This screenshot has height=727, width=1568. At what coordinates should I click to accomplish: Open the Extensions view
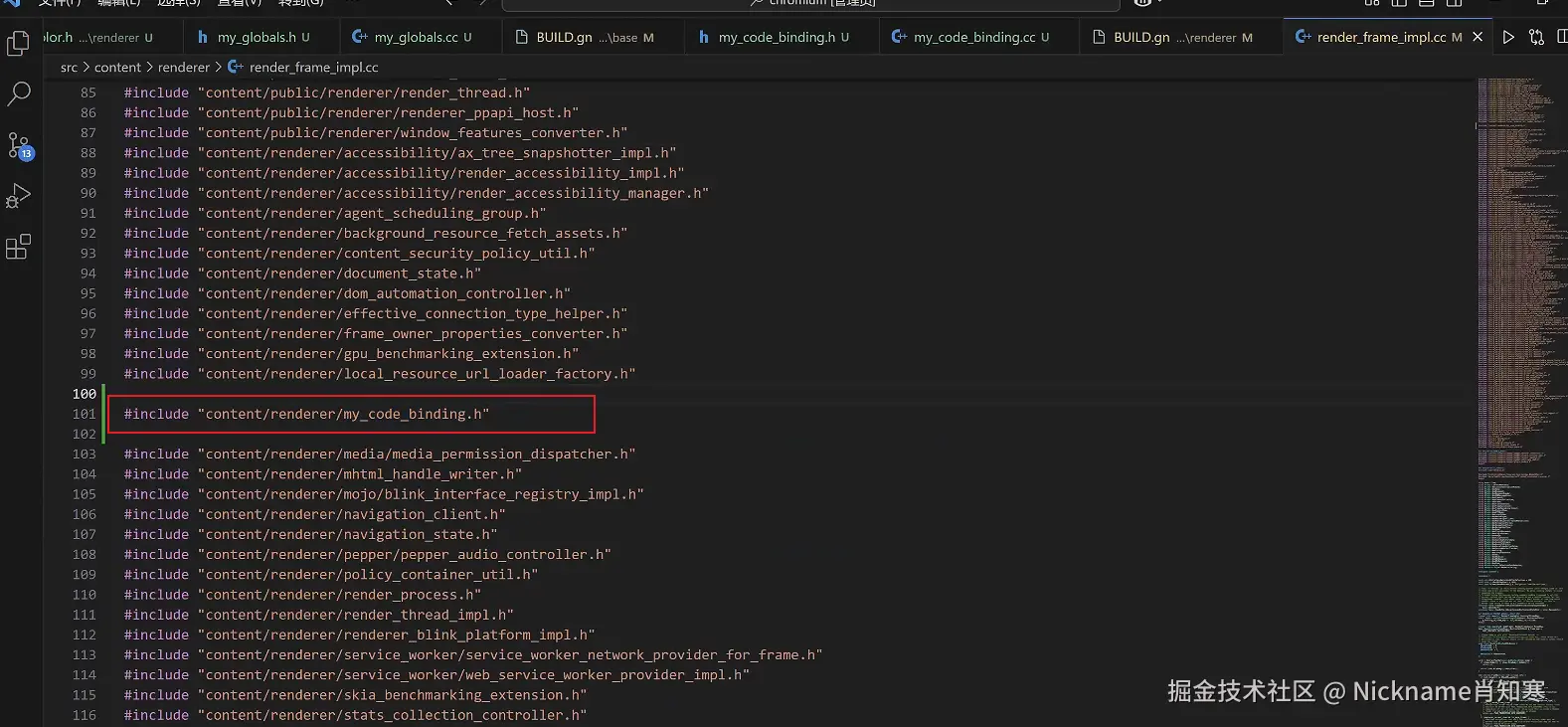(x=18, y=247)
